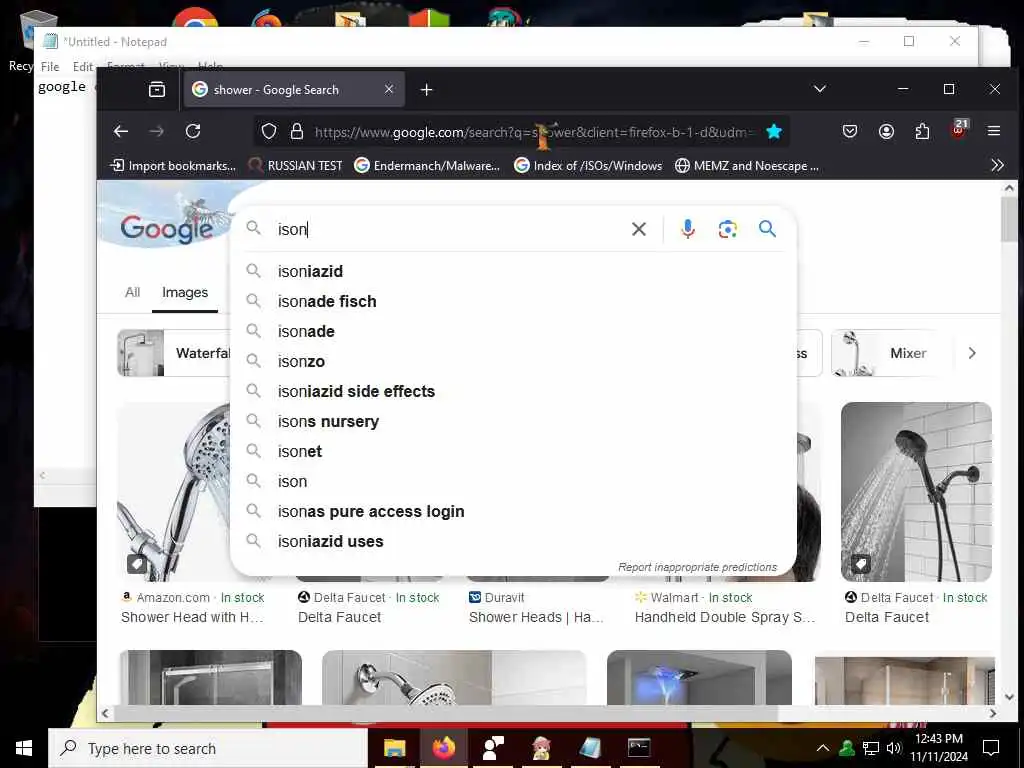The height and width of the screenshot is (768, 1024).
Task: Click the red extension badge showing 21
Action: pyautogui.click(x=959, y=128)
